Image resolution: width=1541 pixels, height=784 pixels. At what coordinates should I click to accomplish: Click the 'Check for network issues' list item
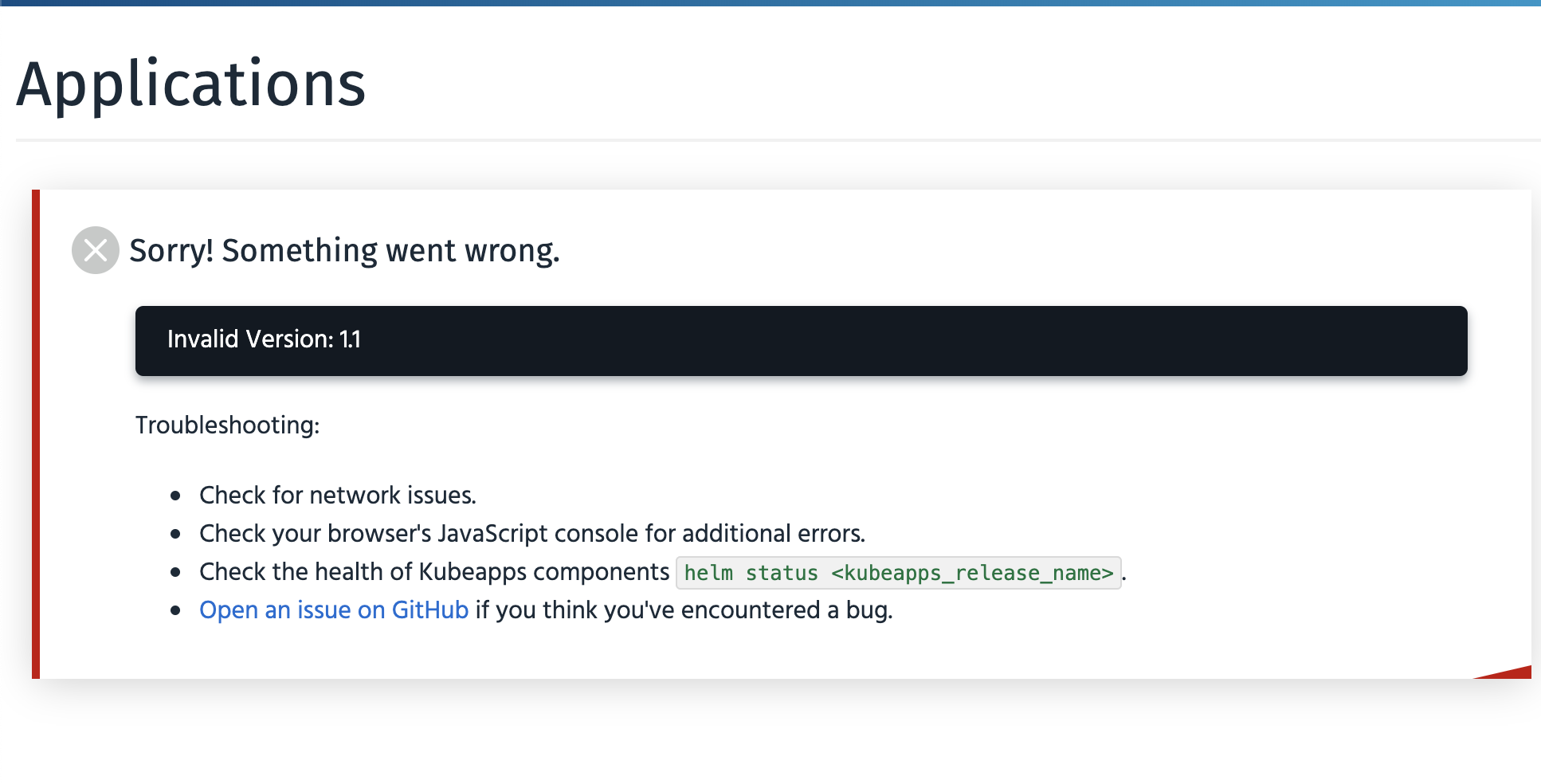pyautogui.click(x=338, y=495)
